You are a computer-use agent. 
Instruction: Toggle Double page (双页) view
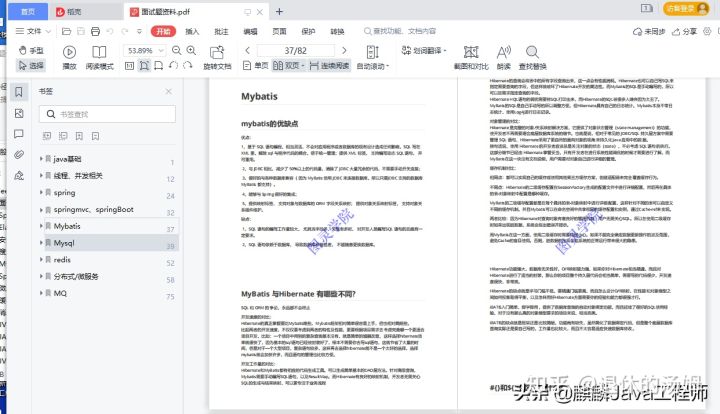(x=288, y=66)
